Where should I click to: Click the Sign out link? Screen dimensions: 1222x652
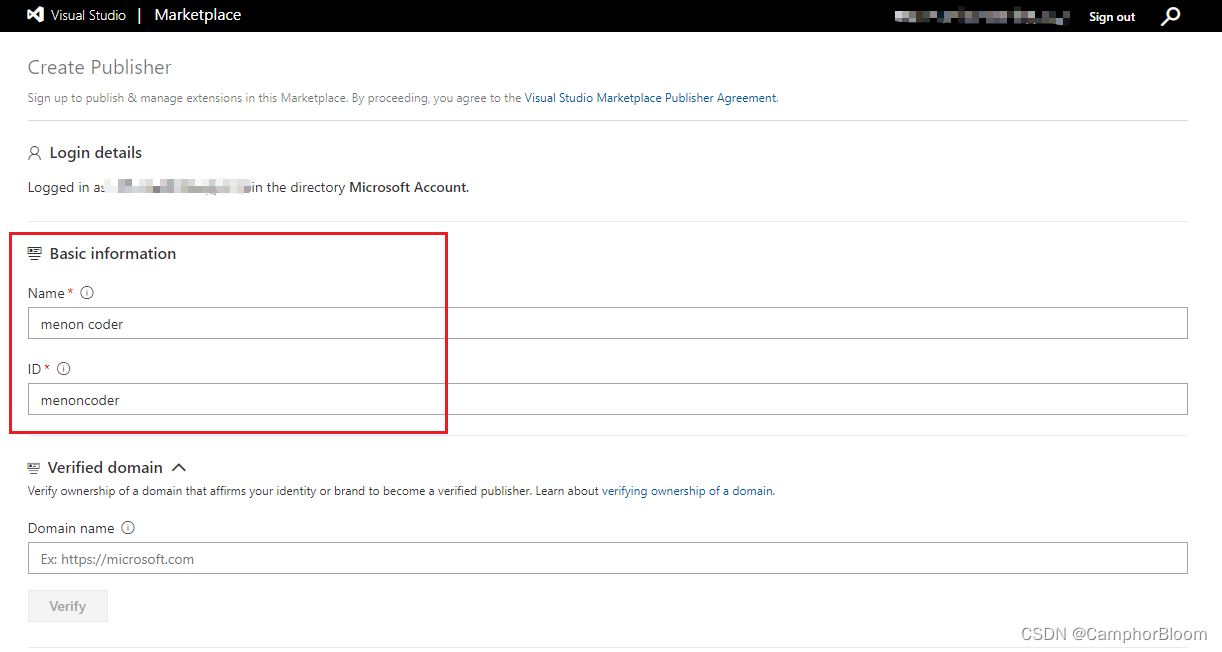[1112, 17]
